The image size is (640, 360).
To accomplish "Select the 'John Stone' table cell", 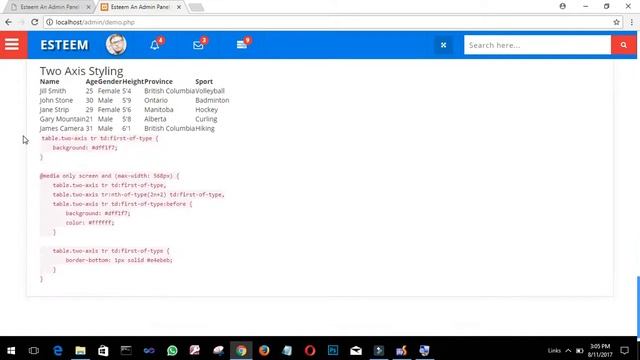I will point(56,100).
